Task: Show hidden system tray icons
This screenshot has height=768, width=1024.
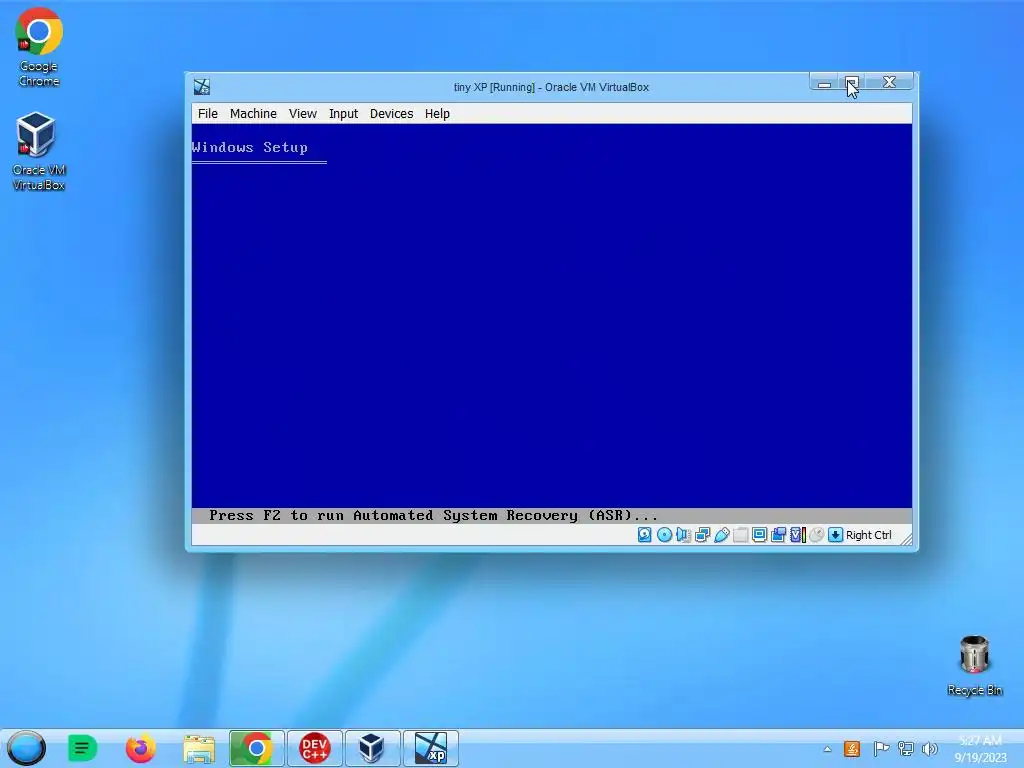Action: point(827,749)
